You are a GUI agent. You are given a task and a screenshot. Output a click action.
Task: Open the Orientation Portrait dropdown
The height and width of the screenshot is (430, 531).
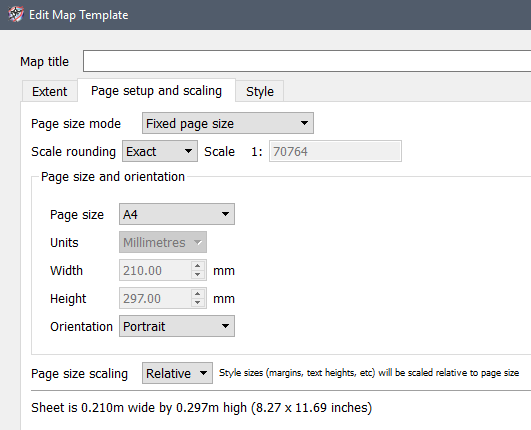coord(177,326)
